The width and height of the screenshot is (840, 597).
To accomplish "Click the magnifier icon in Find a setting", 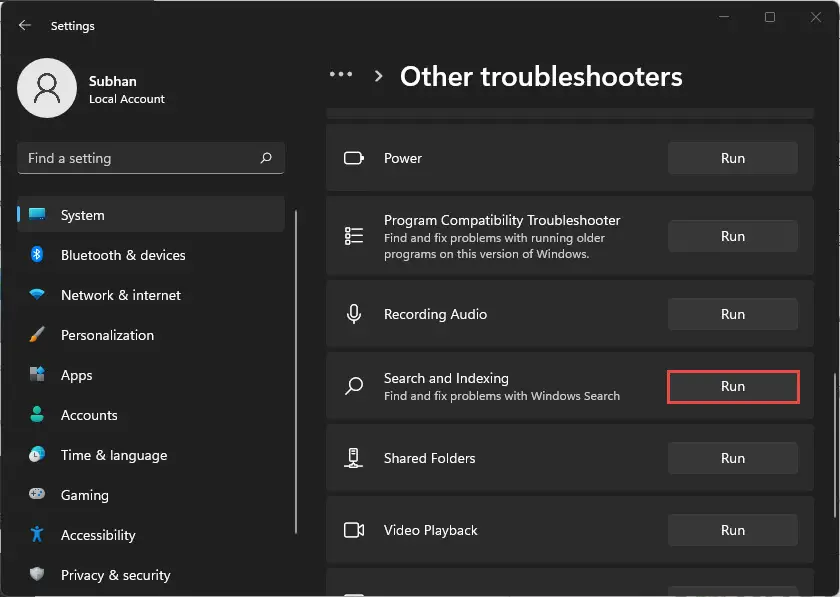I will click(x=266, y=158).
